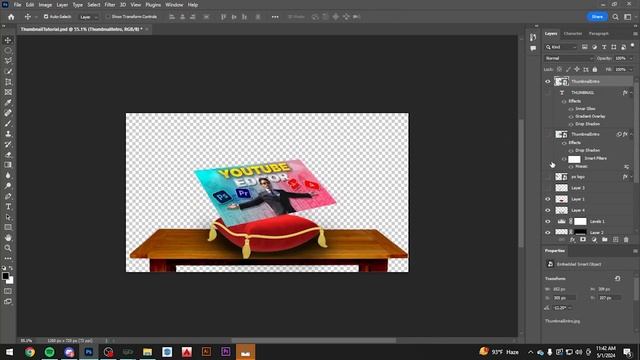Open the Search icon beside Share
640x360 pixels.
[x=616, y=17]
